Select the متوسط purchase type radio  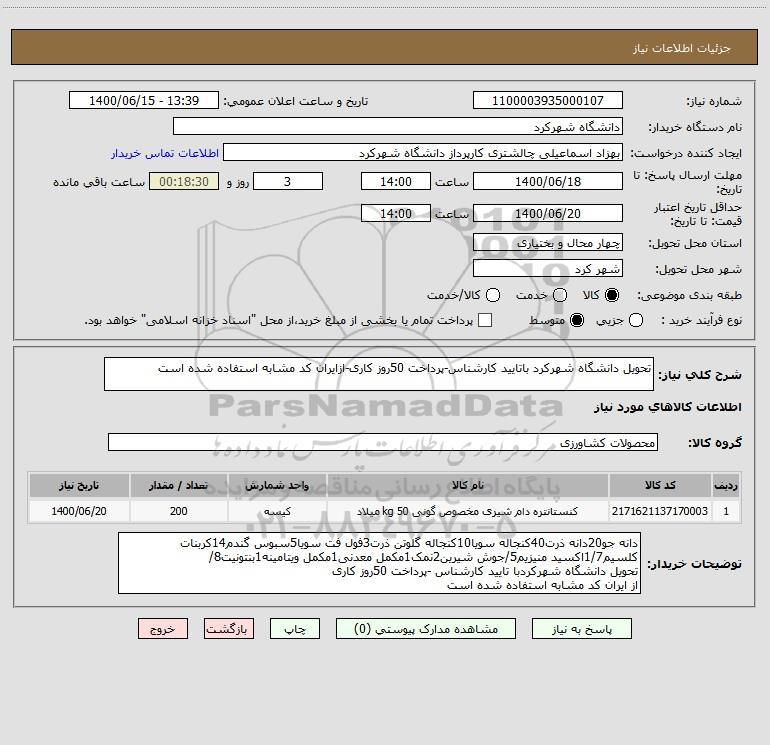click(577, 320)
